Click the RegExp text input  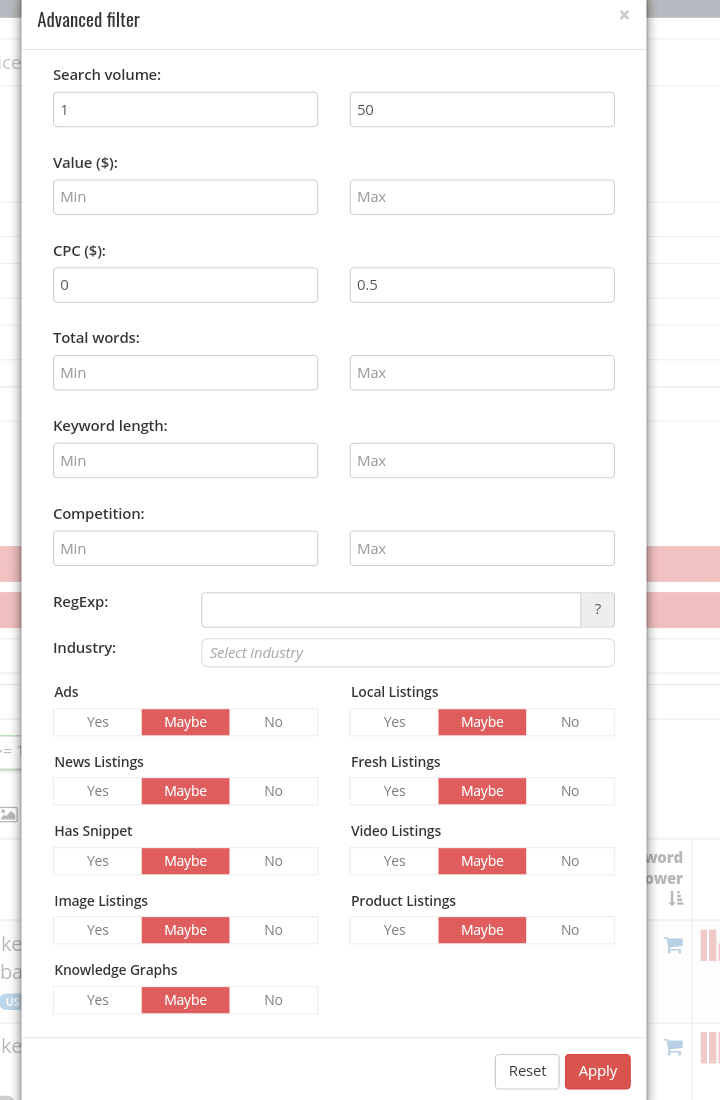click(x=391, y=609)
